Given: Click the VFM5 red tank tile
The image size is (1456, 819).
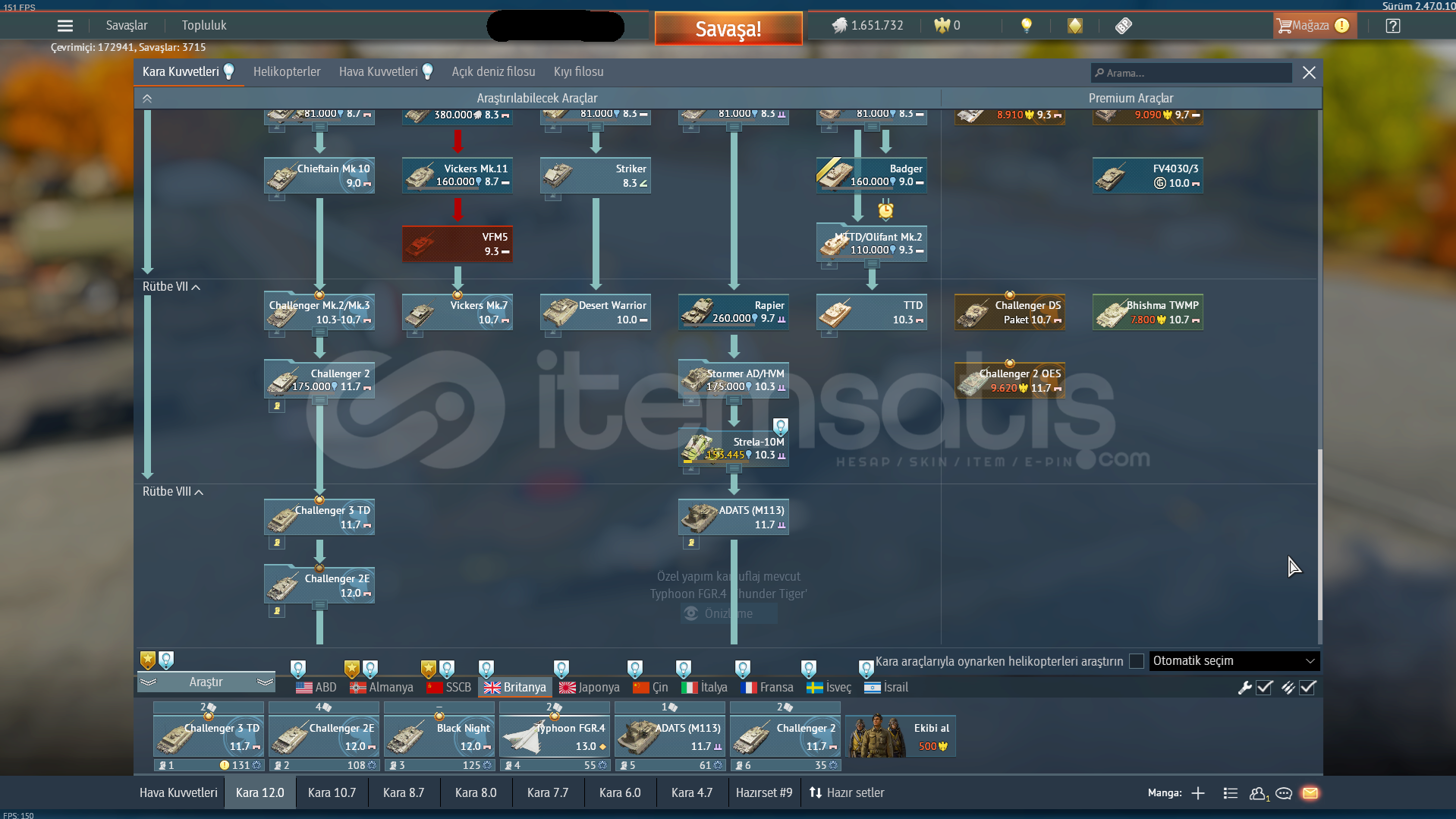Looking at the screenshot, I should (x=457, y=244).
